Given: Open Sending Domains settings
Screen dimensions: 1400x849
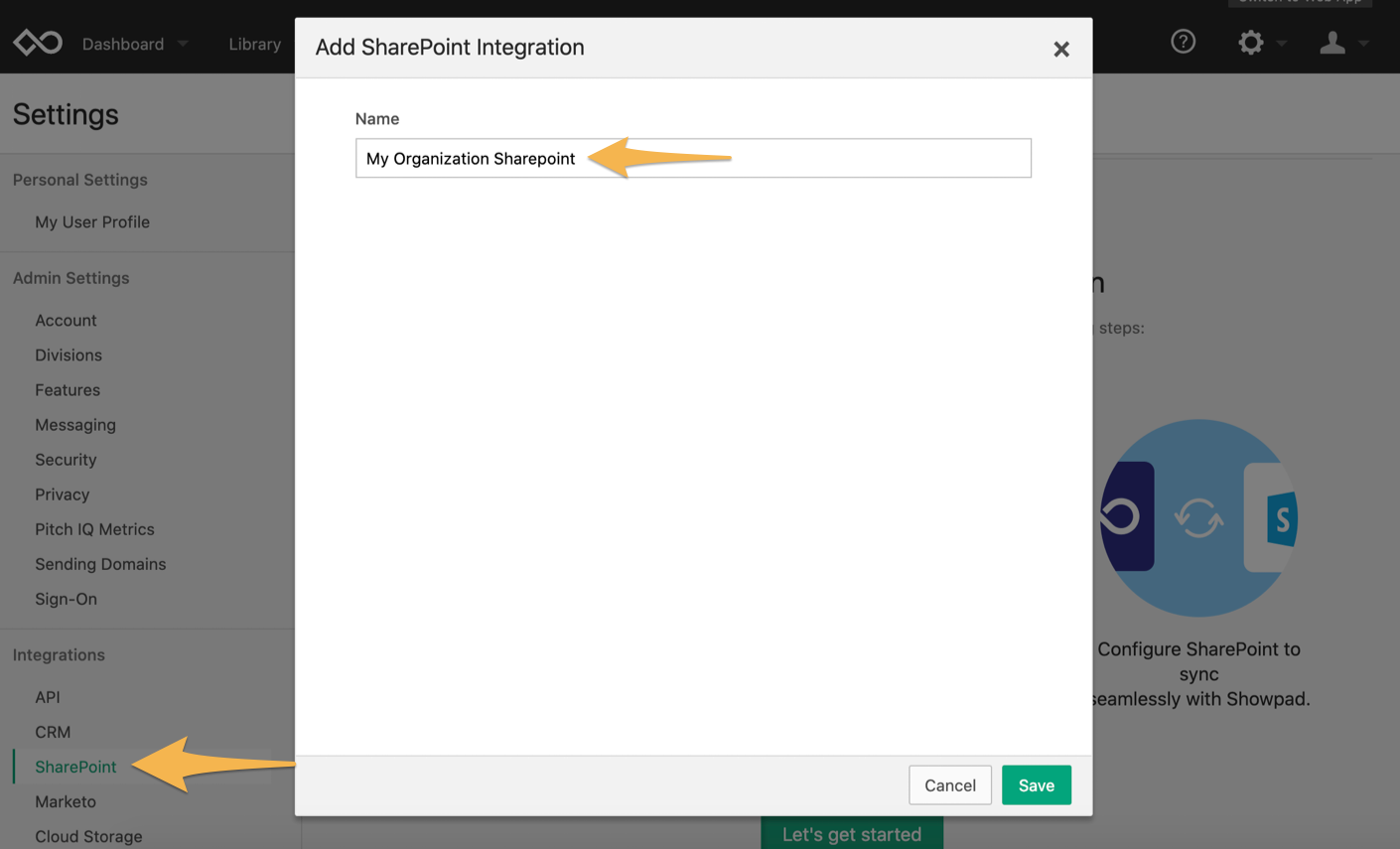Looking at the screenshot, I should click(x=100, y=563).
